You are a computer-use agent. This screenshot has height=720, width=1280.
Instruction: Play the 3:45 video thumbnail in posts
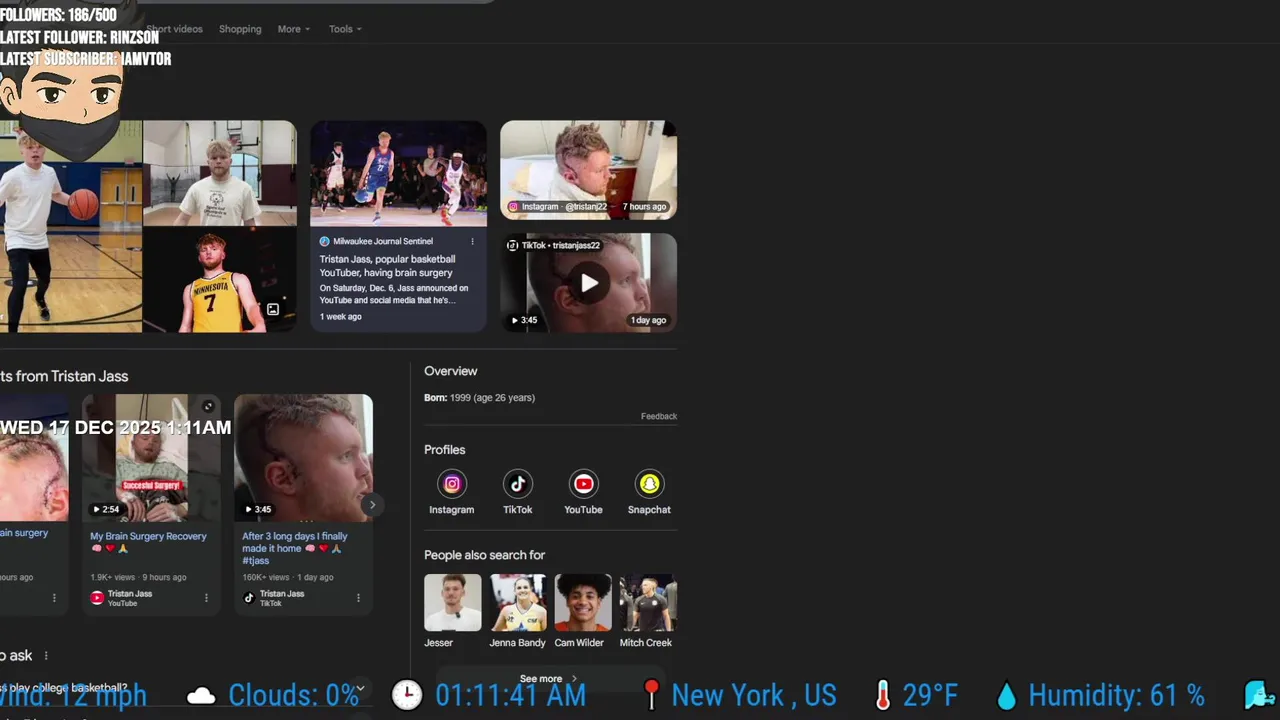tap(303, 457)
